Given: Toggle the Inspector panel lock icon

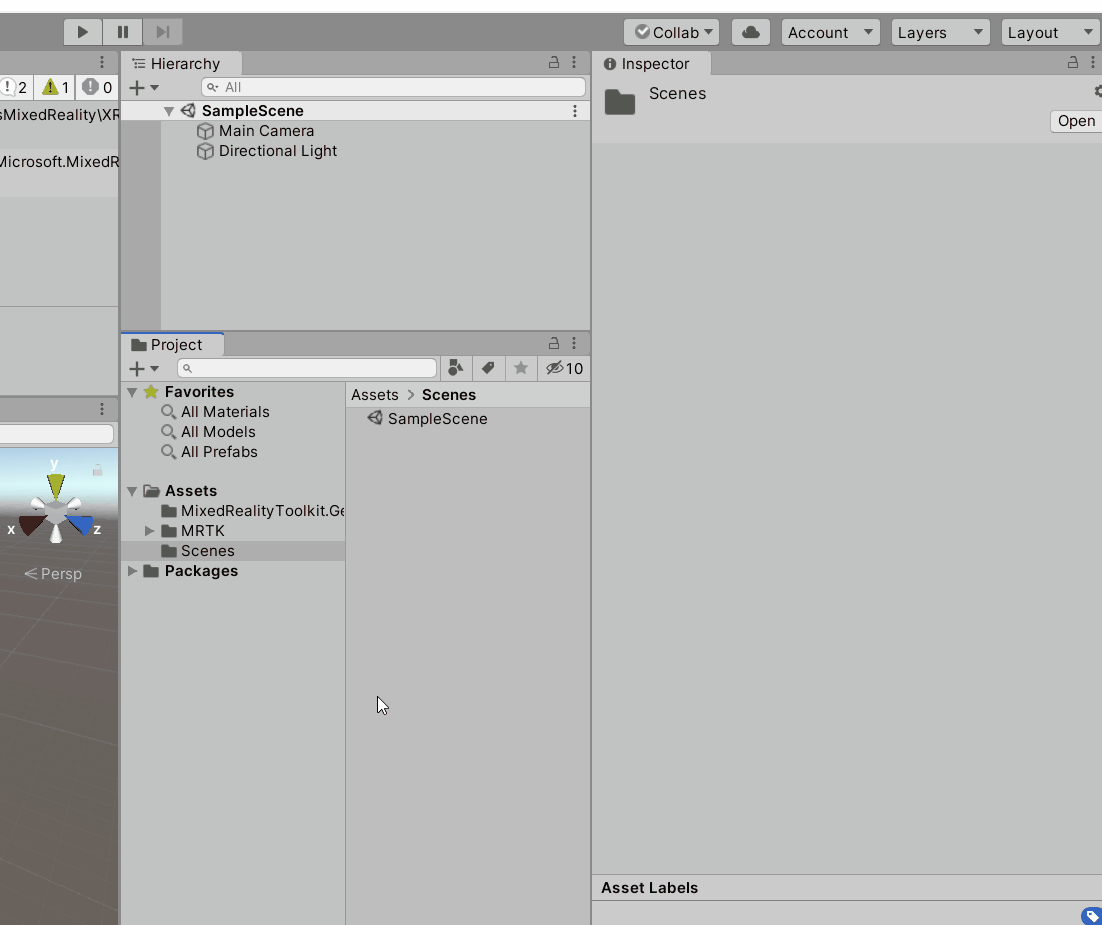Looking at the screenshot, I should coord(1072,63).
